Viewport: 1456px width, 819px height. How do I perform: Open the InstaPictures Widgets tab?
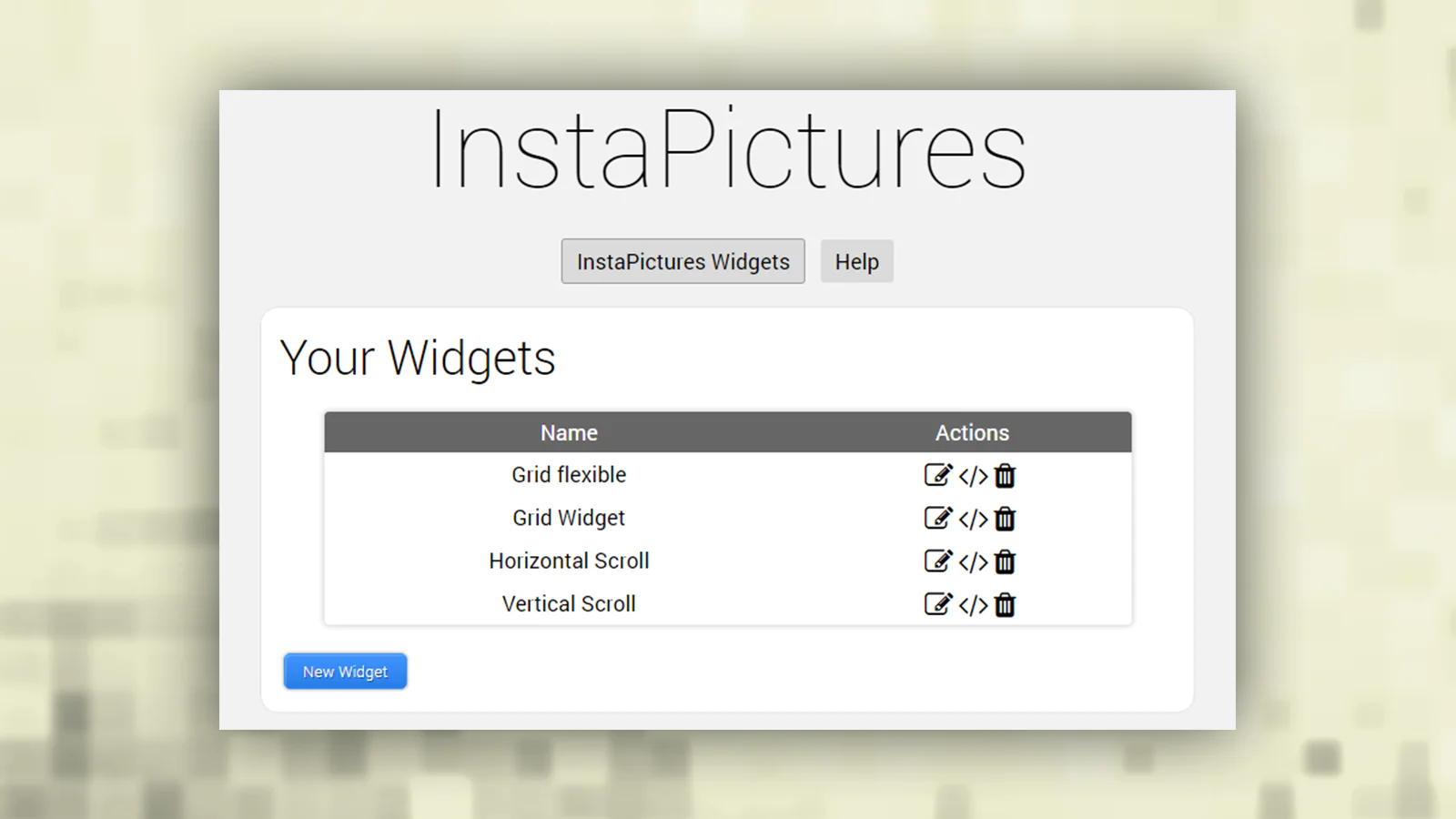click(x=682, y=261)
